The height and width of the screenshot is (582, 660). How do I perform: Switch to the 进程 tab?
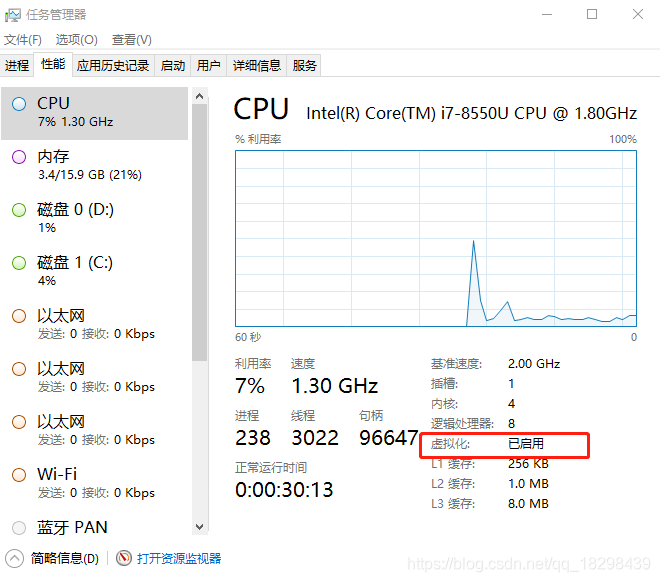pos(17,66)
